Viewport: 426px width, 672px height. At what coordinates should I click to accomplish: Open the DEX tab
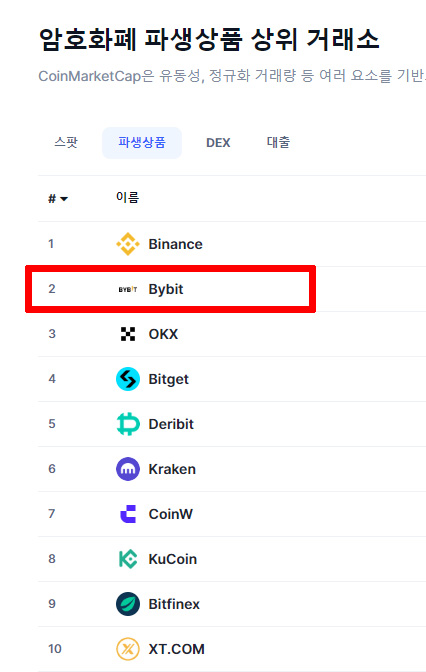(x=218, y=143)
